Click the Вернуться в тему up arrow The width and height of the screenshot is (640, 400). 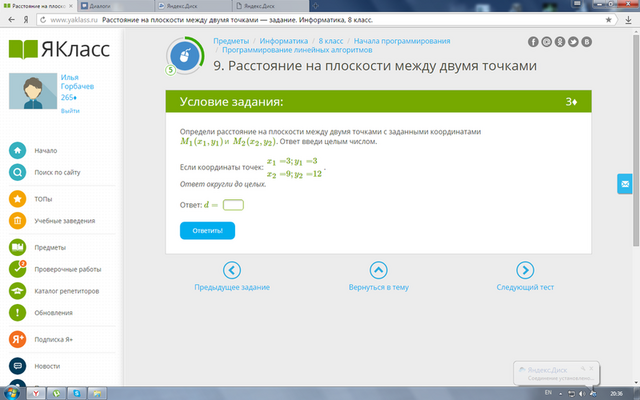pos(378,270)
